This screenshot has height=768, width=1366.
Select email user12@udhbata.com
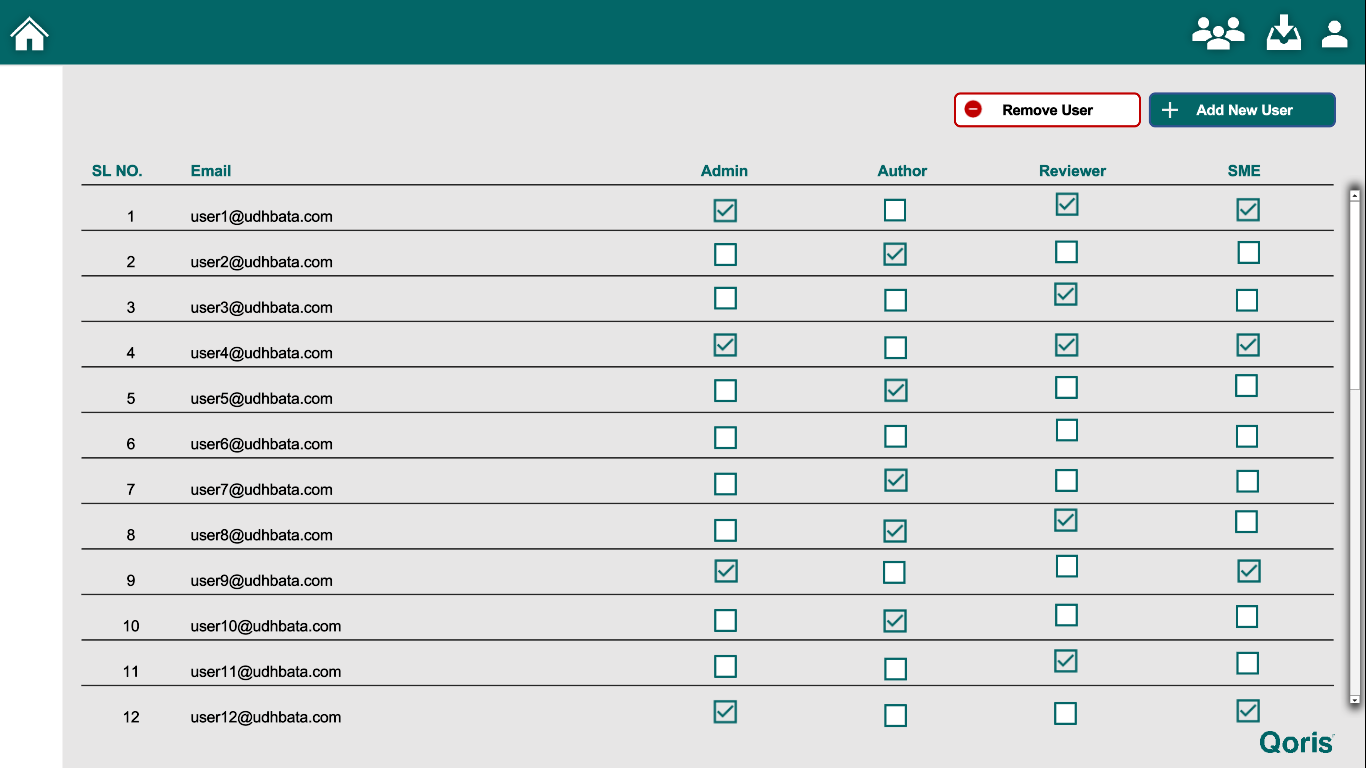266,717
